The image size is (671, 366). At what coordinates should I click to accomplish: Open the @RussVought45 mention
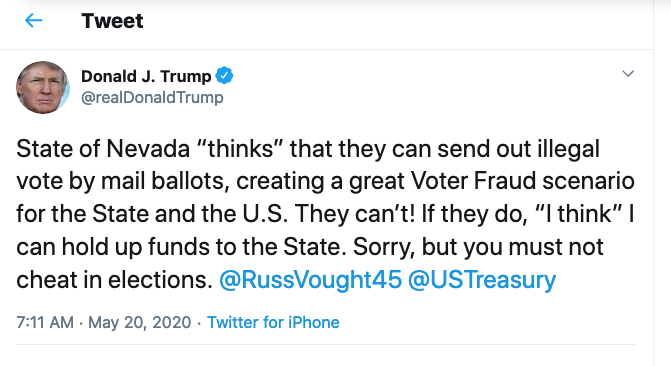(310, 280)
